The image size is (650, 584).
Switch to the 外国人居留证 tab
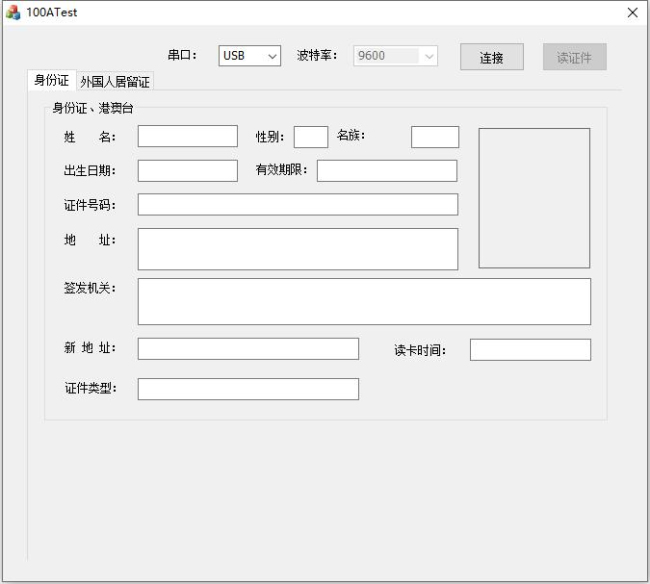(115, 82)
